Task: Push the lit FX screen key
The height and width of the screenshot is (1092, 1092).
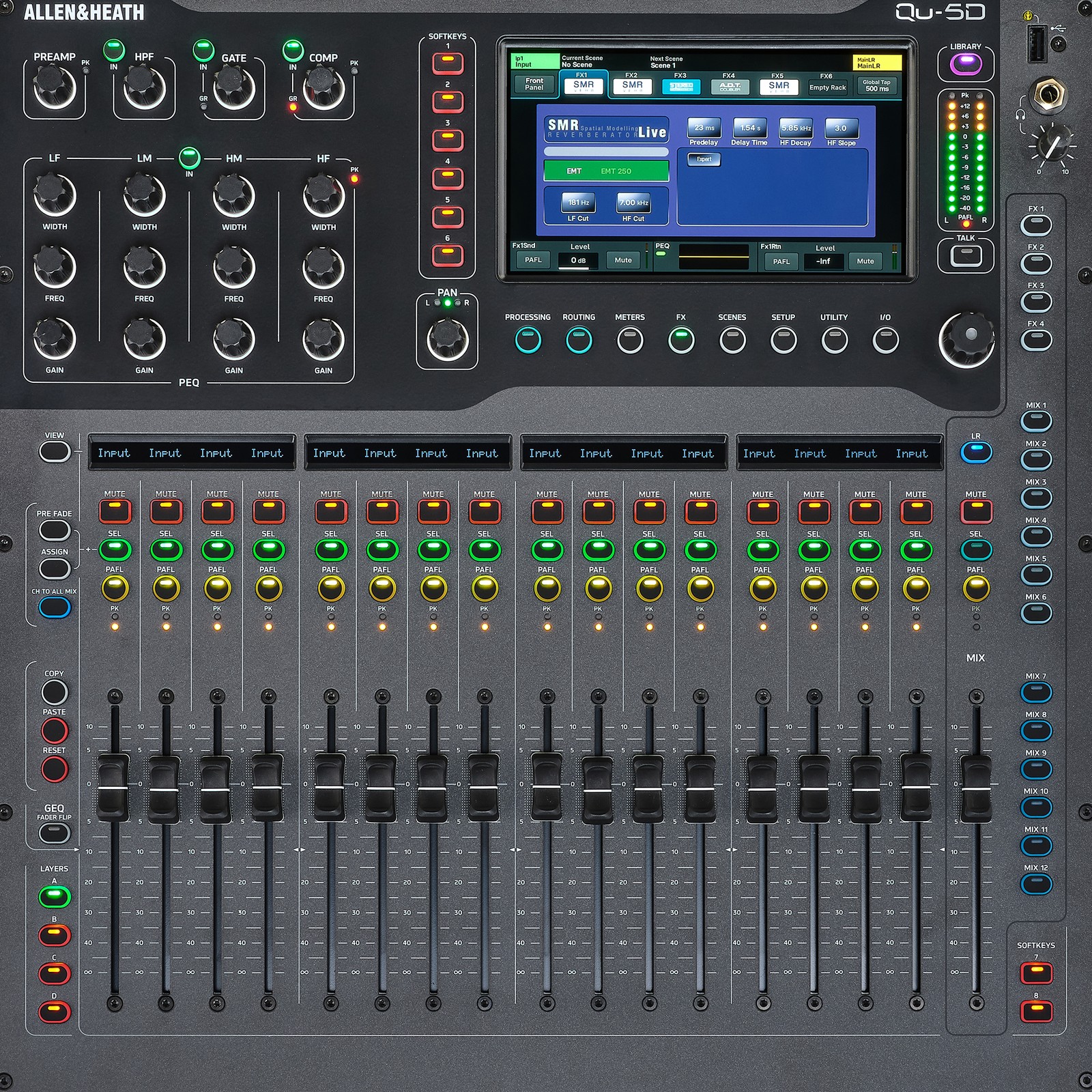Action: click(x=681, y=340)
